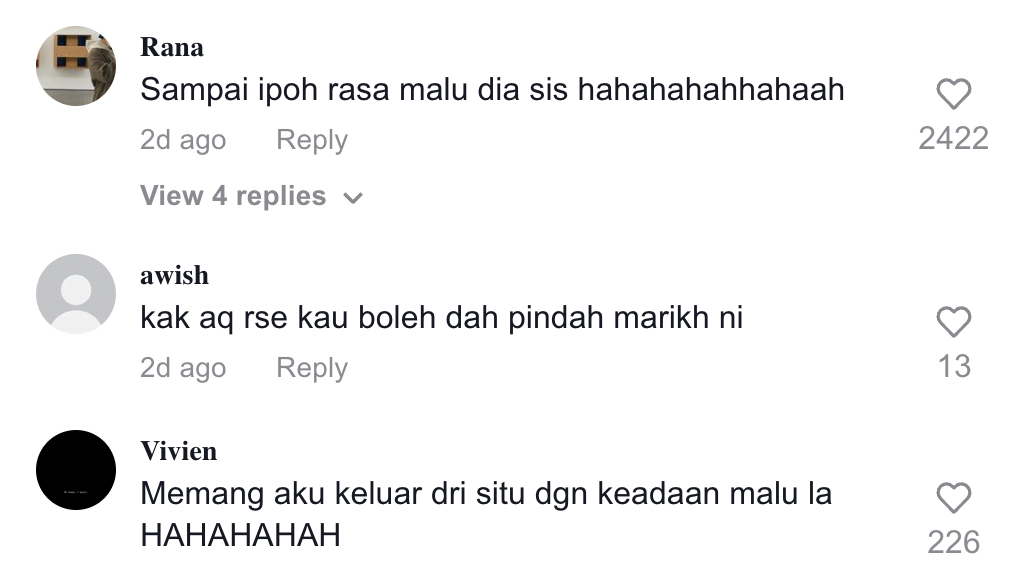Image resolution: width=1032 pixels, height=566 pixels.
Task: Open Rana's profile picture
Action: point(76,66)
